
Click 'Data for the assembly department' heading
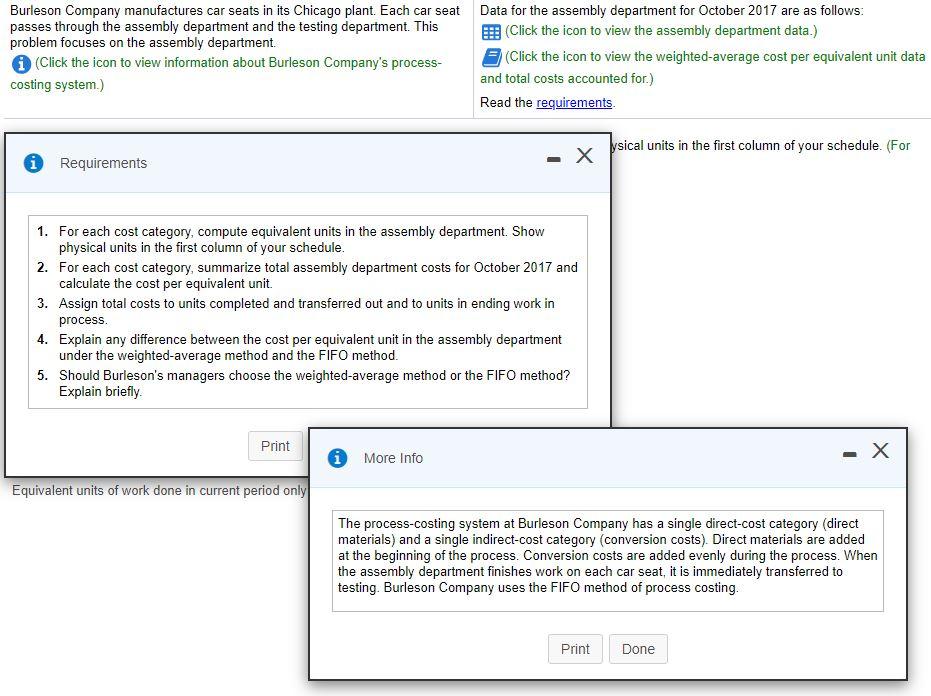point(672,11)
